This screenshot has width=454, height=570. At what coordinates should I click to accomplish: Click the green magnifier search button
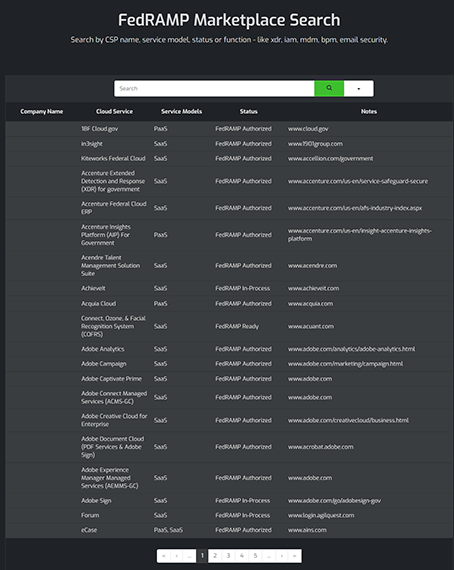(x=329, y=88)
